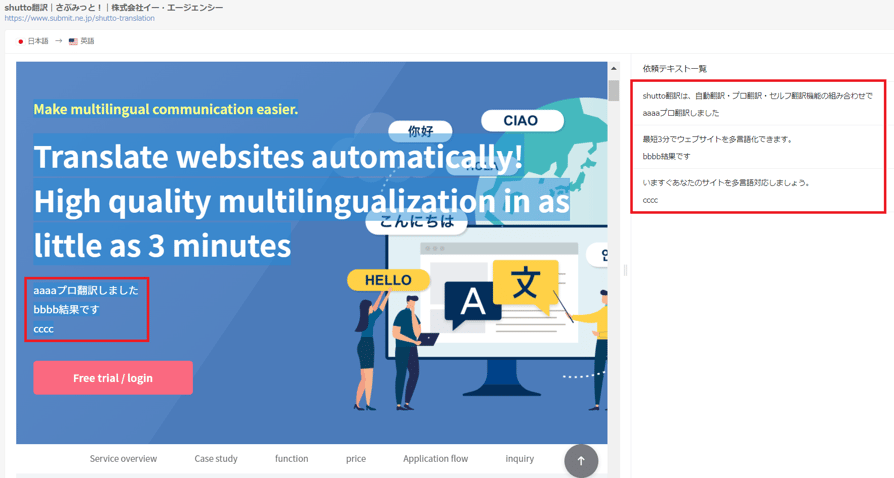894x478 pixels.
Task: Click the preview pane vertical scrollbar thumb
Action: [x=613, y=90]
